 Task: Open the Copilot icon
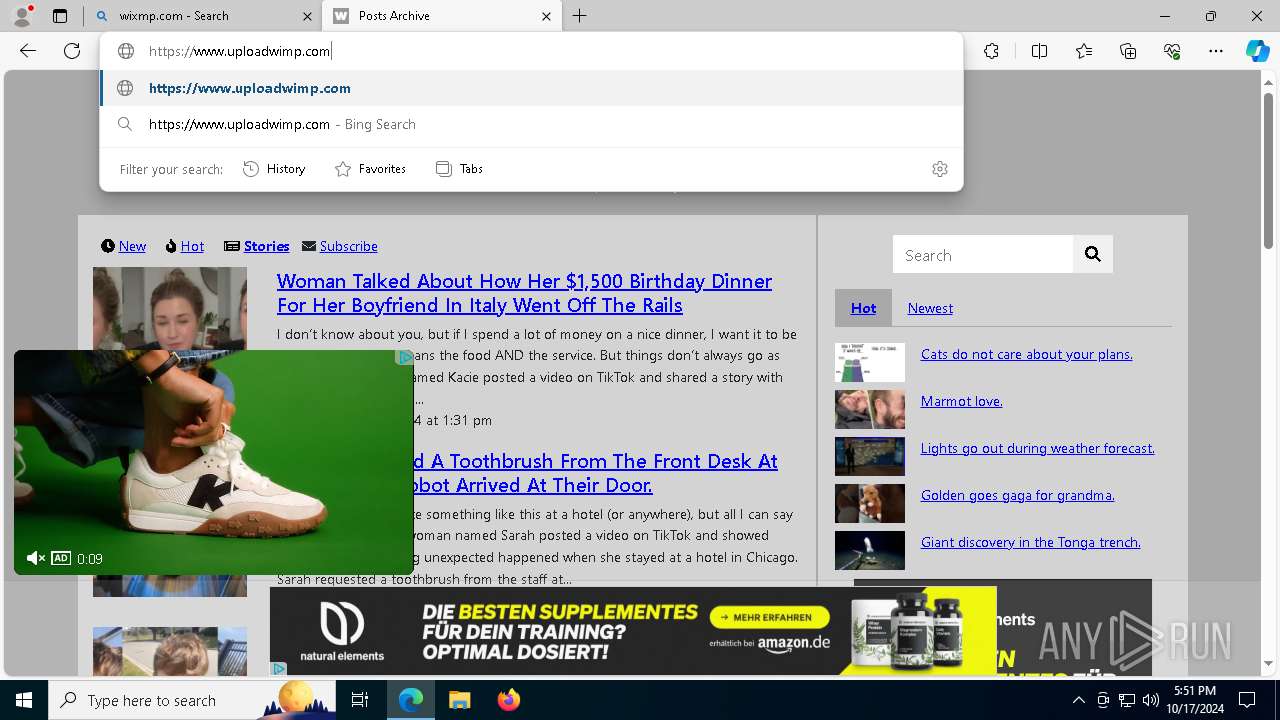[x=1257, y=51]
